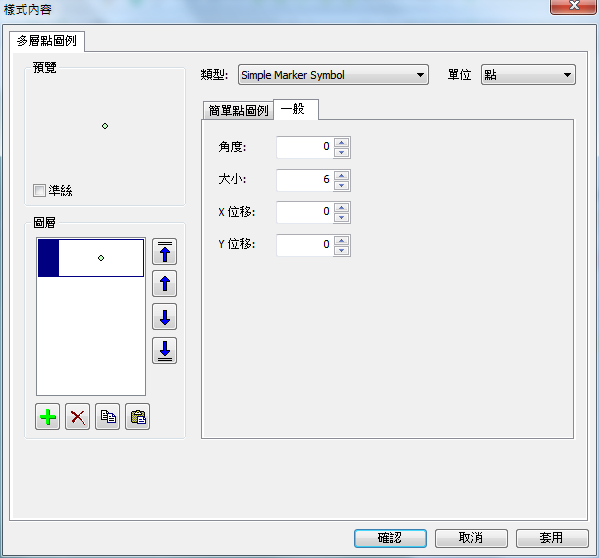The image size is (599, 558).
Task: Apply changes with 套用 button
Action: click(x=552, y=538)
